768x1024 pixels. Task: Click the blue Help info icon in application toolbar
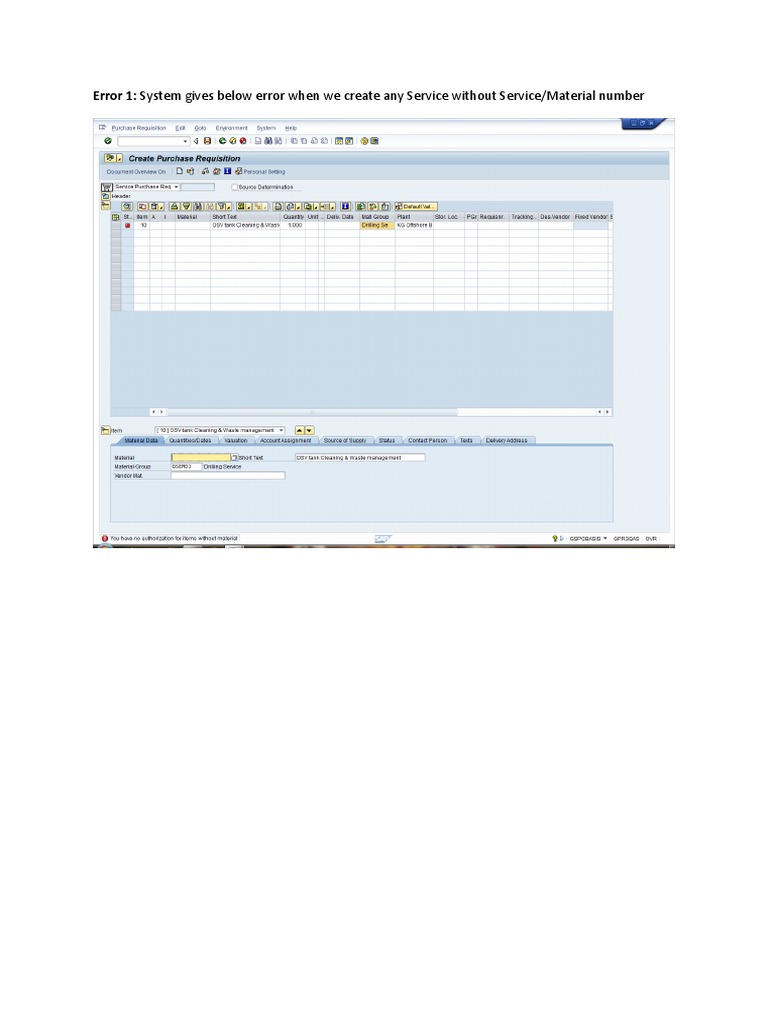pyautogui.click(x=227, y=171)
